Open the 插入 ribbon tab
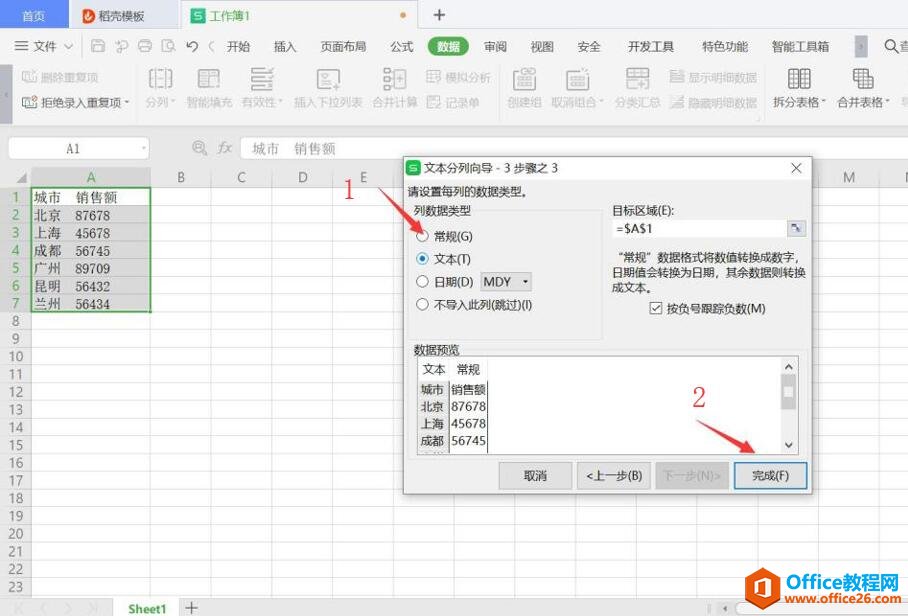908x616 pixels. click(285, 46)
